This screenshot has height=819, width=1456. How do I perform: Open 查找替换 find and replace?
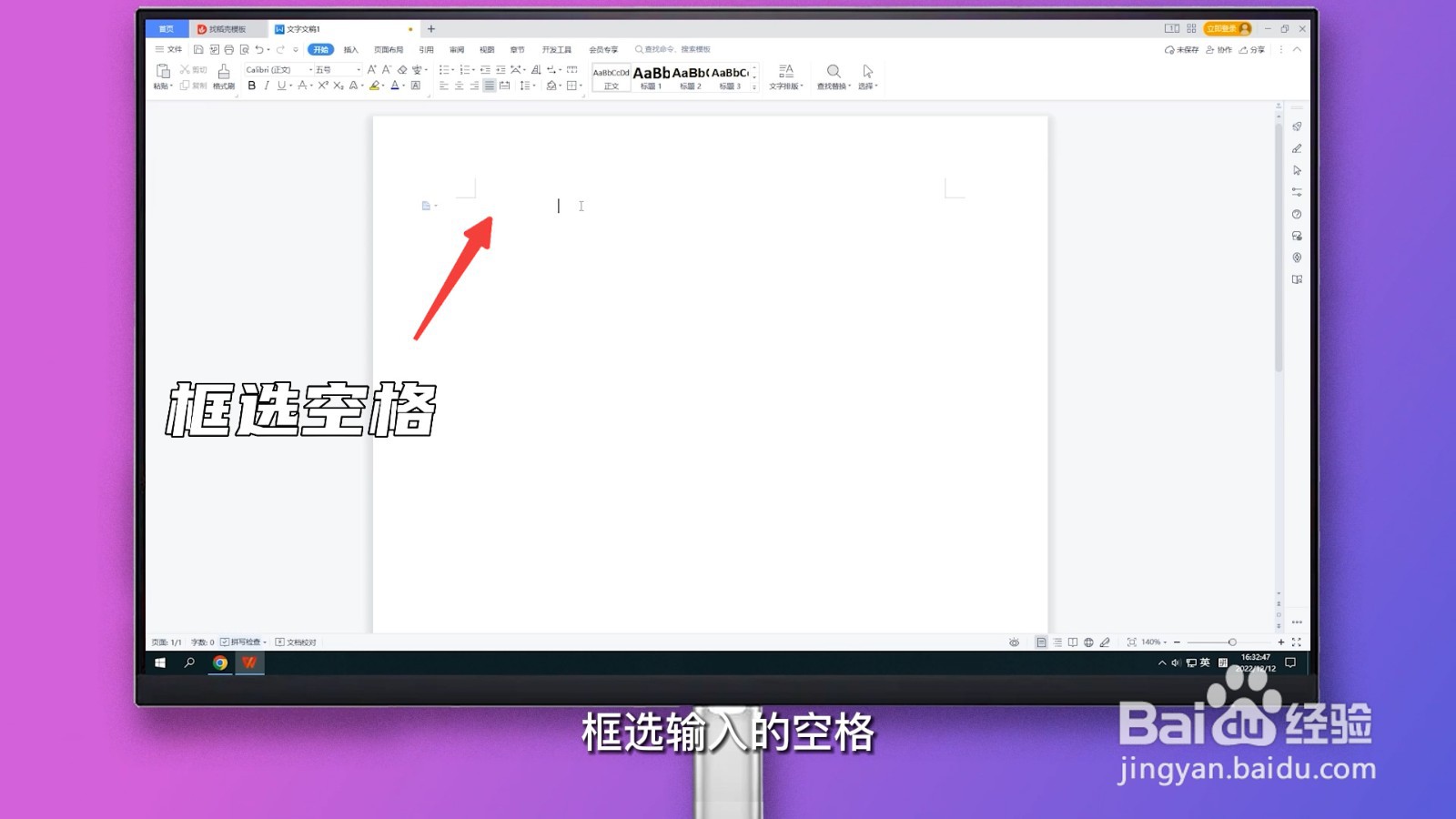pos(833,76)
